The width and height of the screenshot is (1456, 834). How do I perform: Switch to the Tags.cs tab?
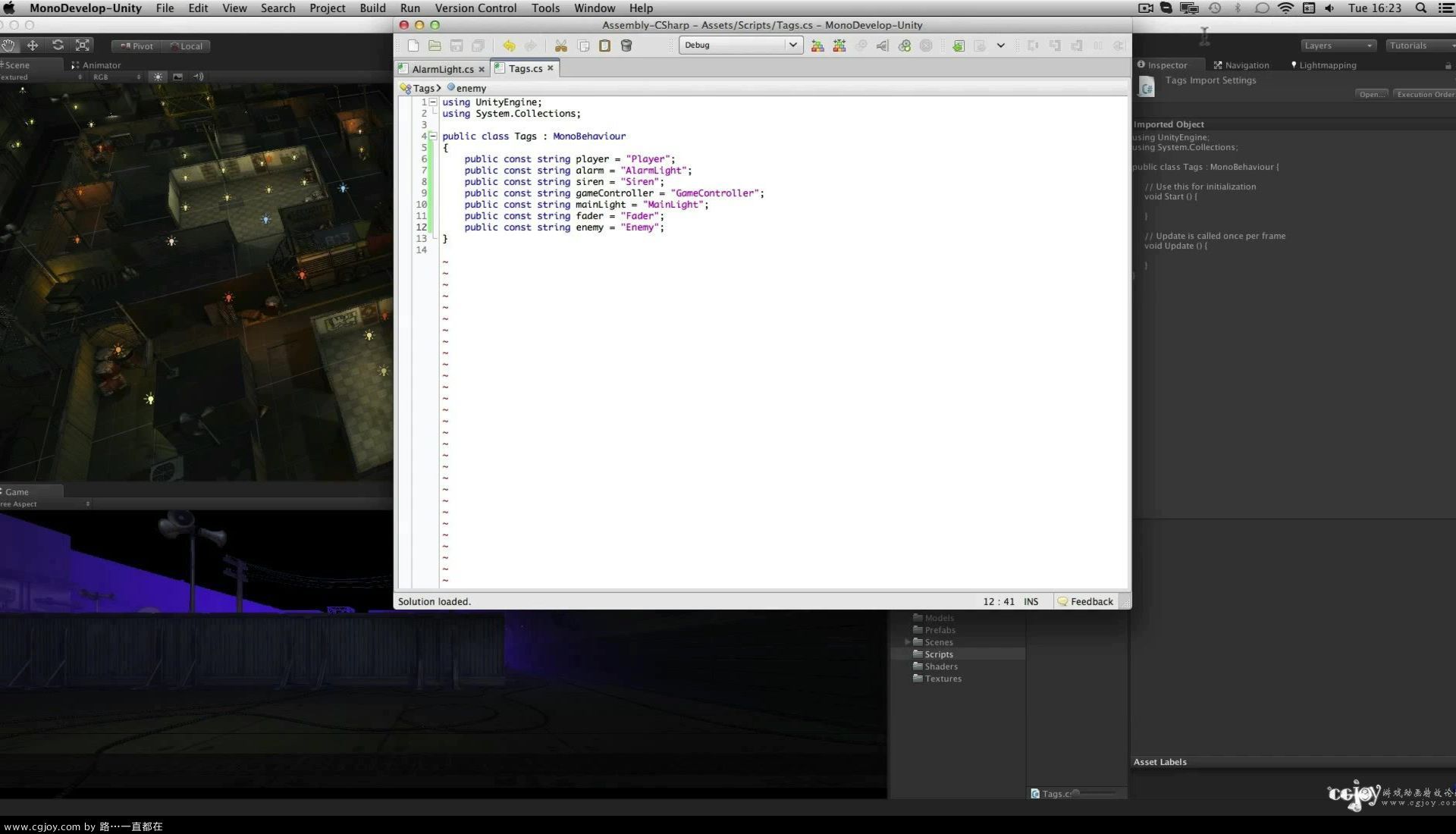[x=524, y=68]
